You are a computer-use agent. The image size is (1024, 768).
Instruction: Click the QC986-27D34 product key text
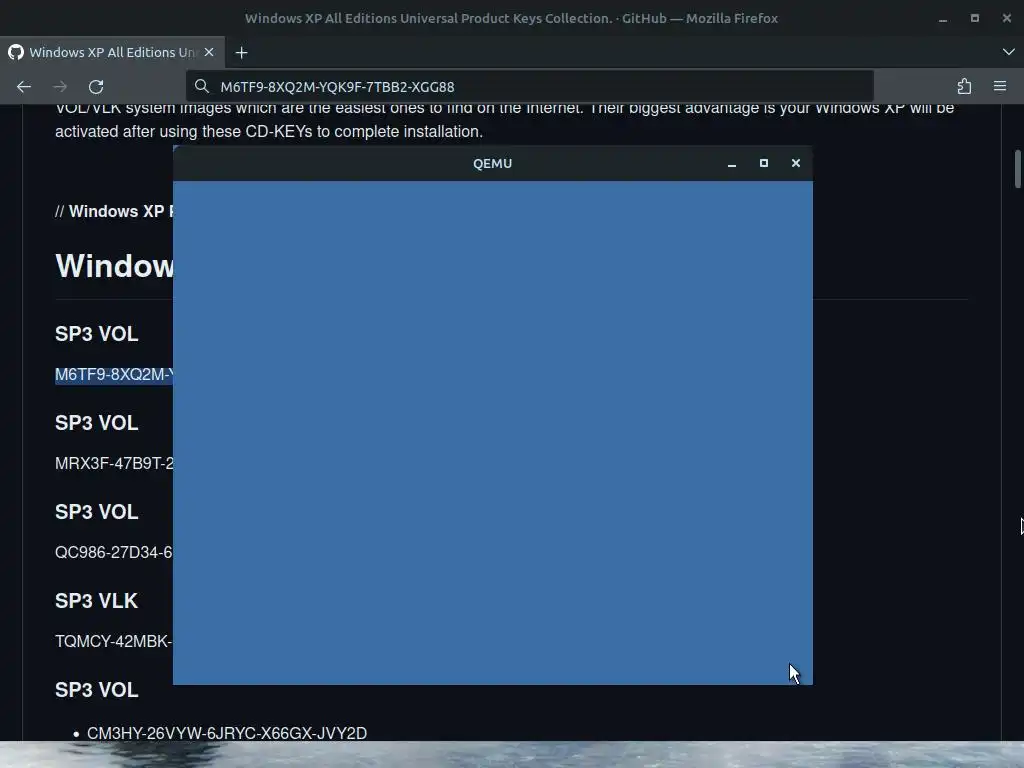[114, 552]
